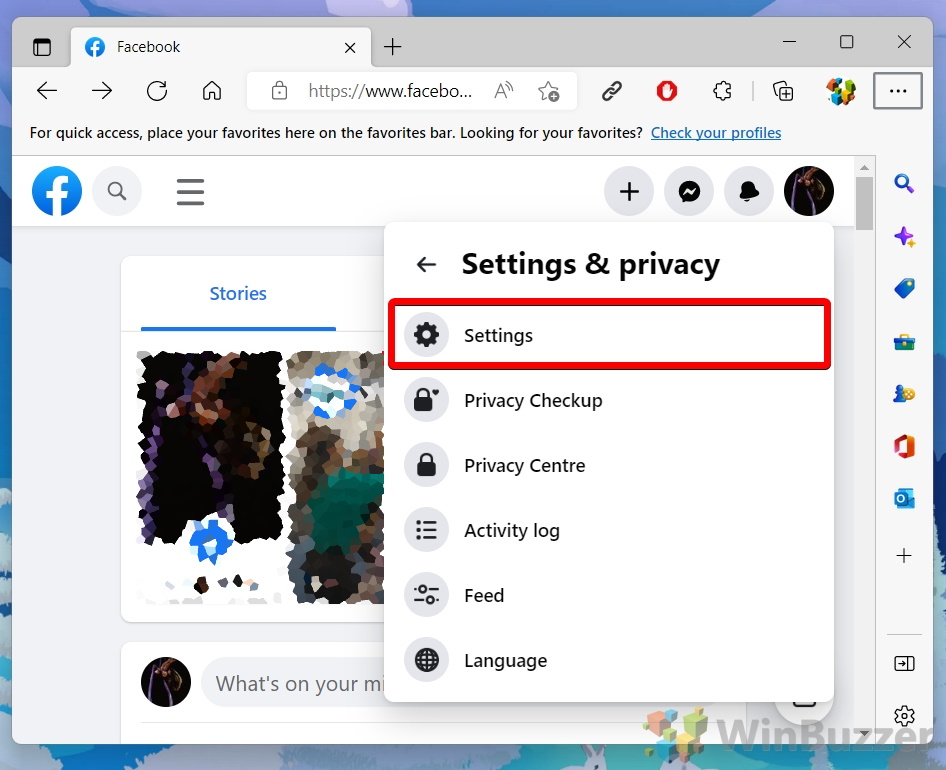Open the Facebook search magnifier button
Viewport: 946px width, 770px height.
(117, 191)
